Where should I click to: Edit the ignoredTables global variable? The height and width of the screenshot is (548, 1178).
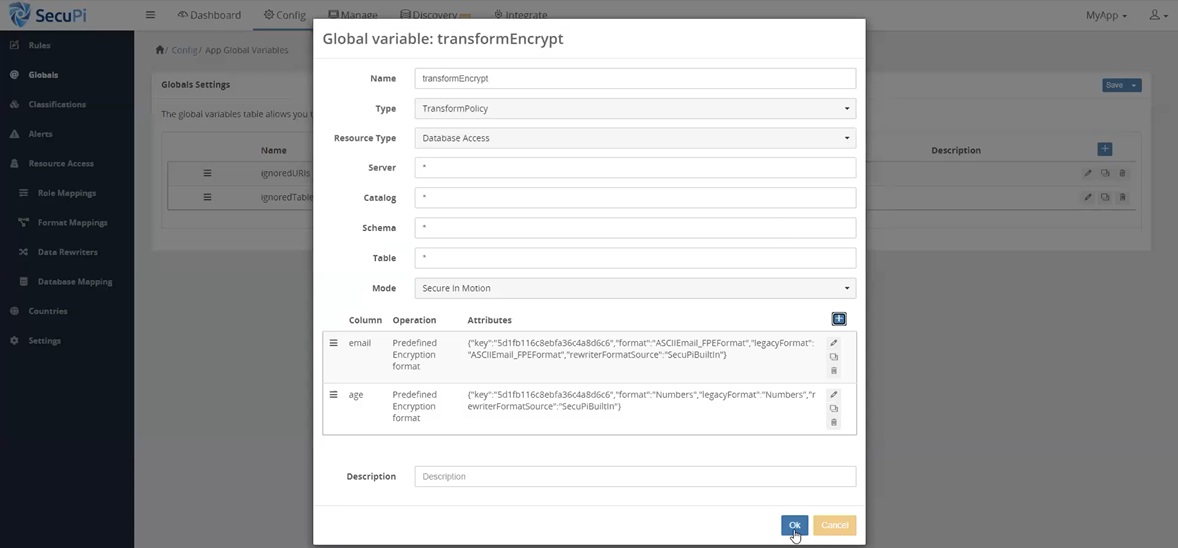1087,198
